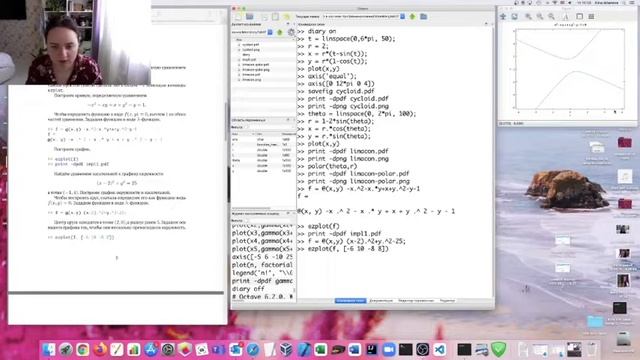Open Launchpad from the Dock

point(66,349)
